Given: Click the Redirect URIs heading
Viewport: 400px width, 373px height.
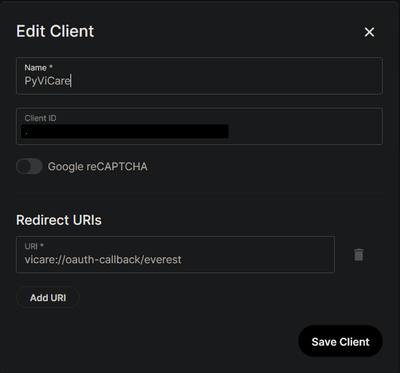Looking at the screenshot, I should point(59,220).
